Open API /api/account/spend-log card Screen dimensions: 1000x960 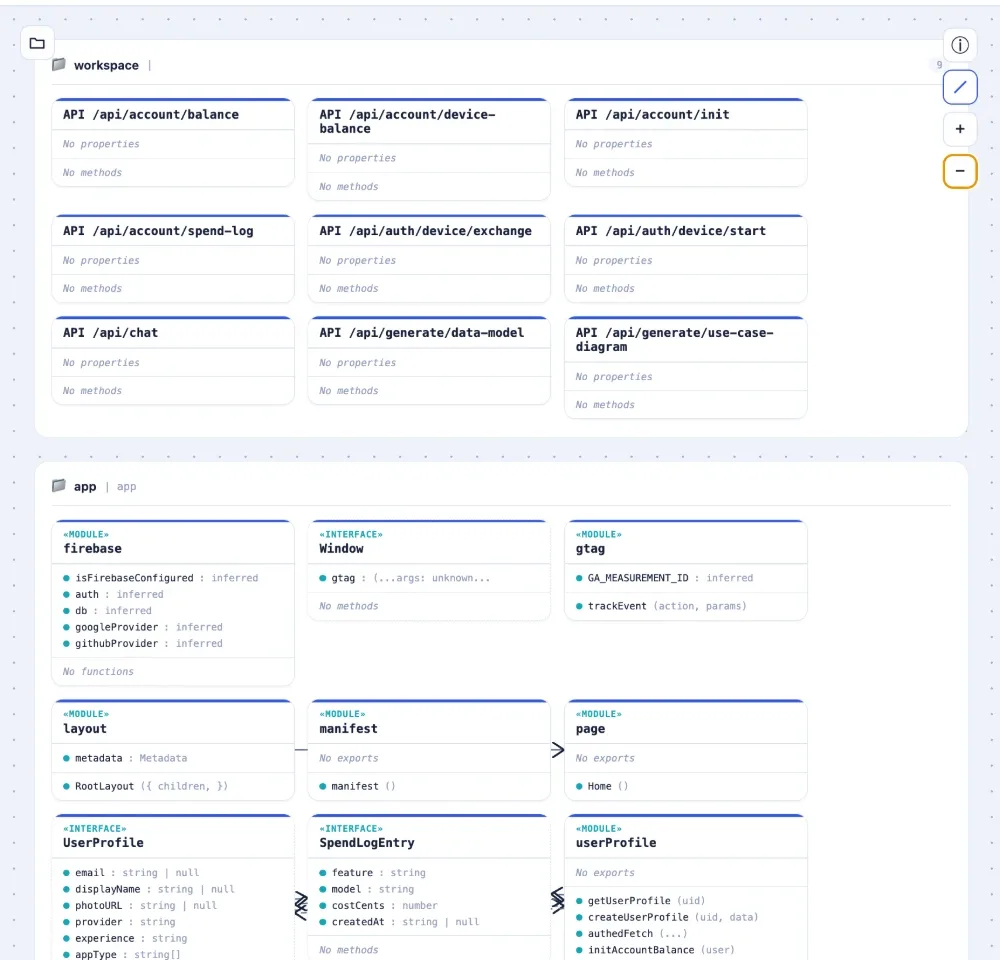click(x=173, y=258)
